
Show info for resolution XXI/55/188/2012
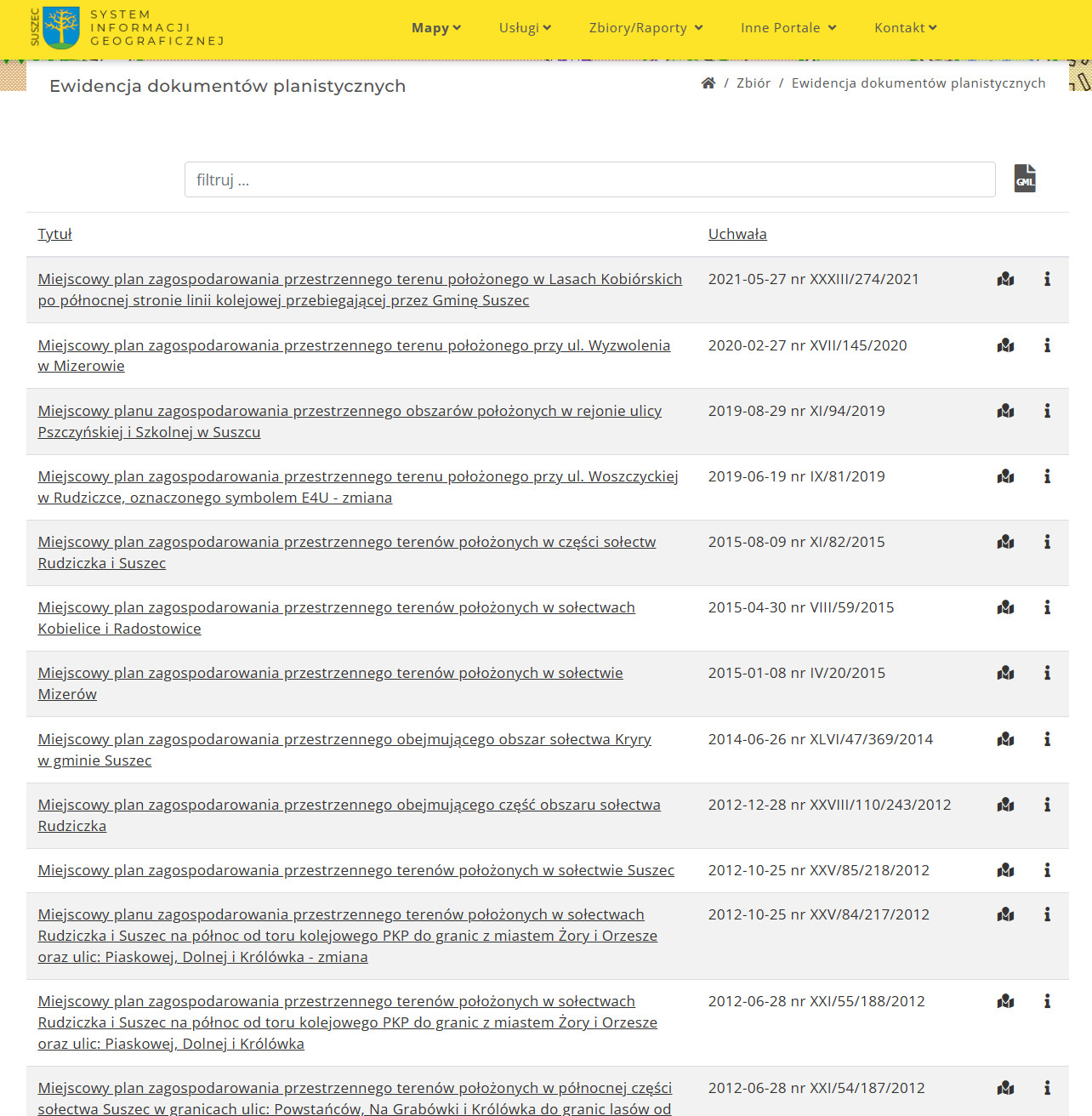tap(1047, 1001)
